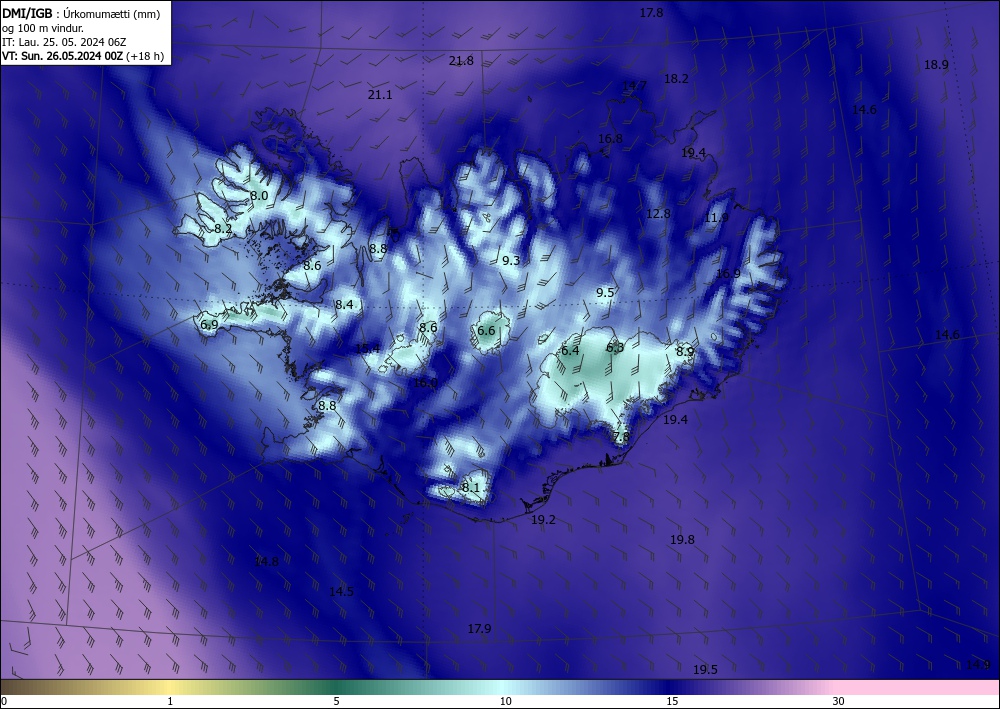Click the 8.1 value label
The width and height of the screenshot is (1000, 709).
pos(470,488)
